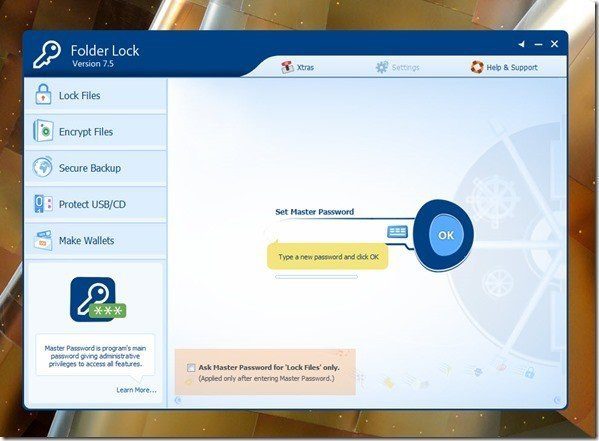Viewport: 599px width, 441px height.
Task: Click the 'Set Master Password' label
Action: [x=314, y=212]
